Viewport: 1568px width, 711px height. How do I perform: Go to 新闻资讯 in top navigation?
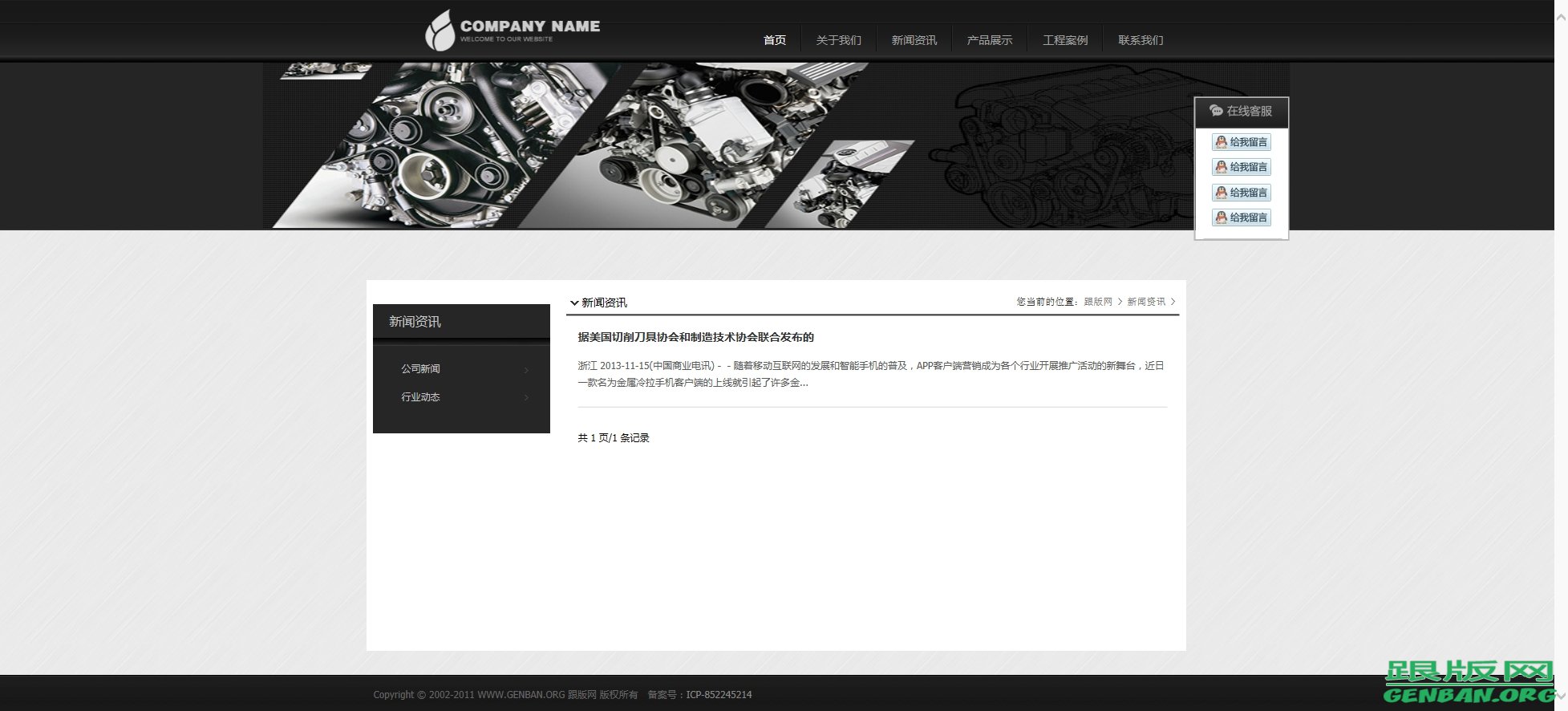coord(914,40)
